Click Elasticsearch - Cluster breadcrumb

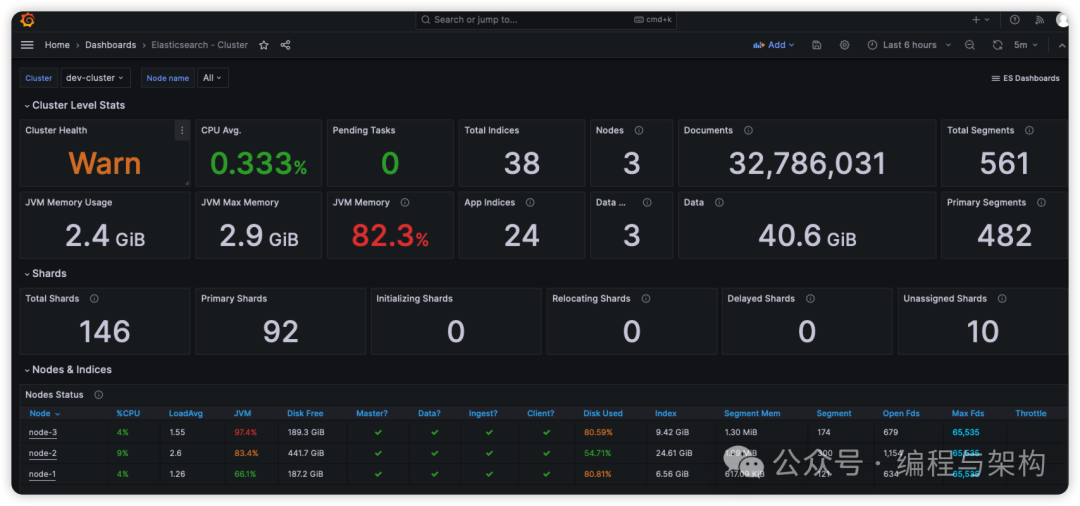[x=200, y=45]
